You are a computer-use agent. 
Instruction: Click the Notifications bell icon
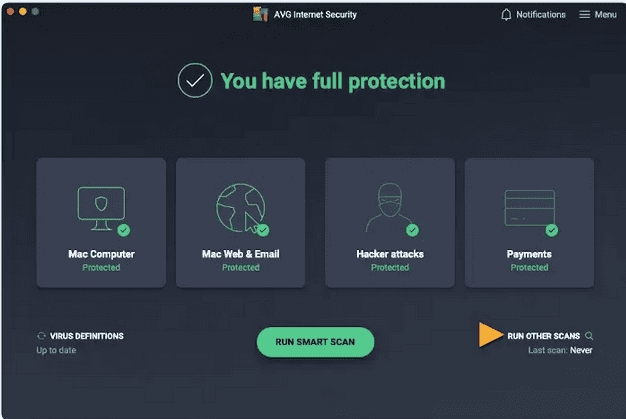pyautogui.click(x=506, y=14)
